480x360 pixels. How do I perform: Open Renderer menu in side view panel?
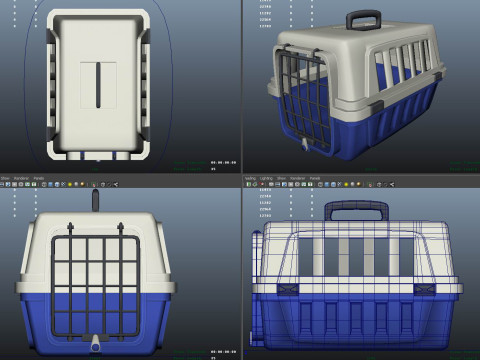298,178
